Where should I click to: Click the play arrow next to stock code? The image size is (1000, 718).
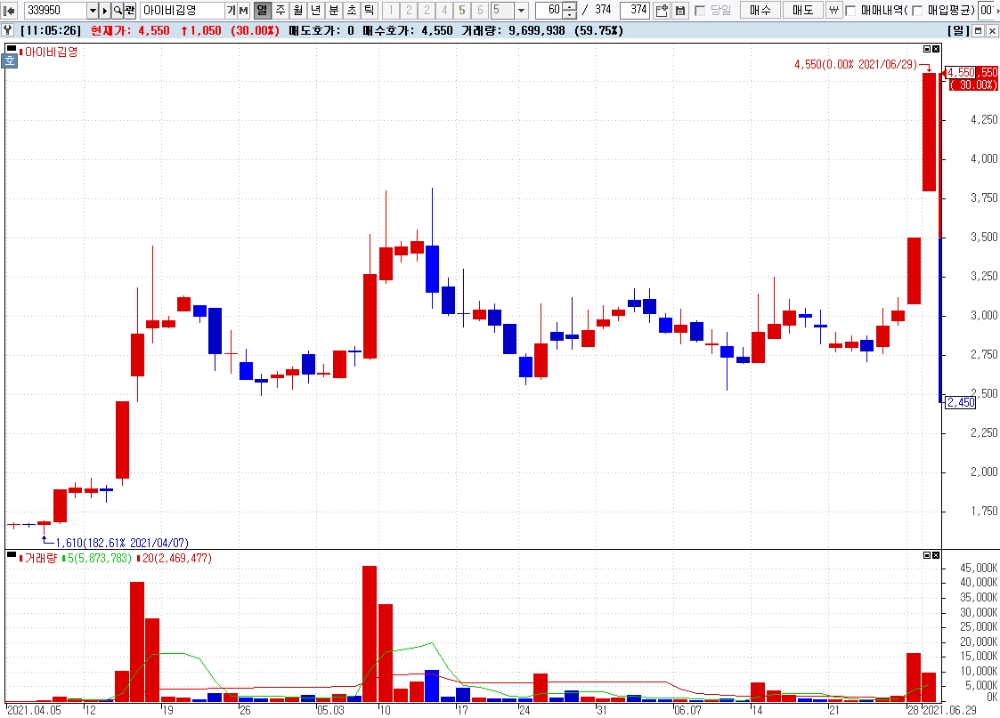pyautogui.click(x=105, y=10)
